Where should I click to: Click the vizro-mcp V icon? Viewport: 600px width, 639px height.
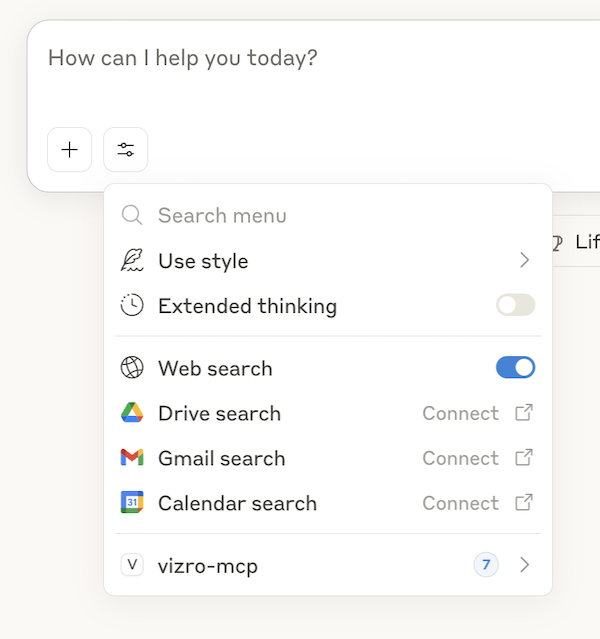(132, 565)
